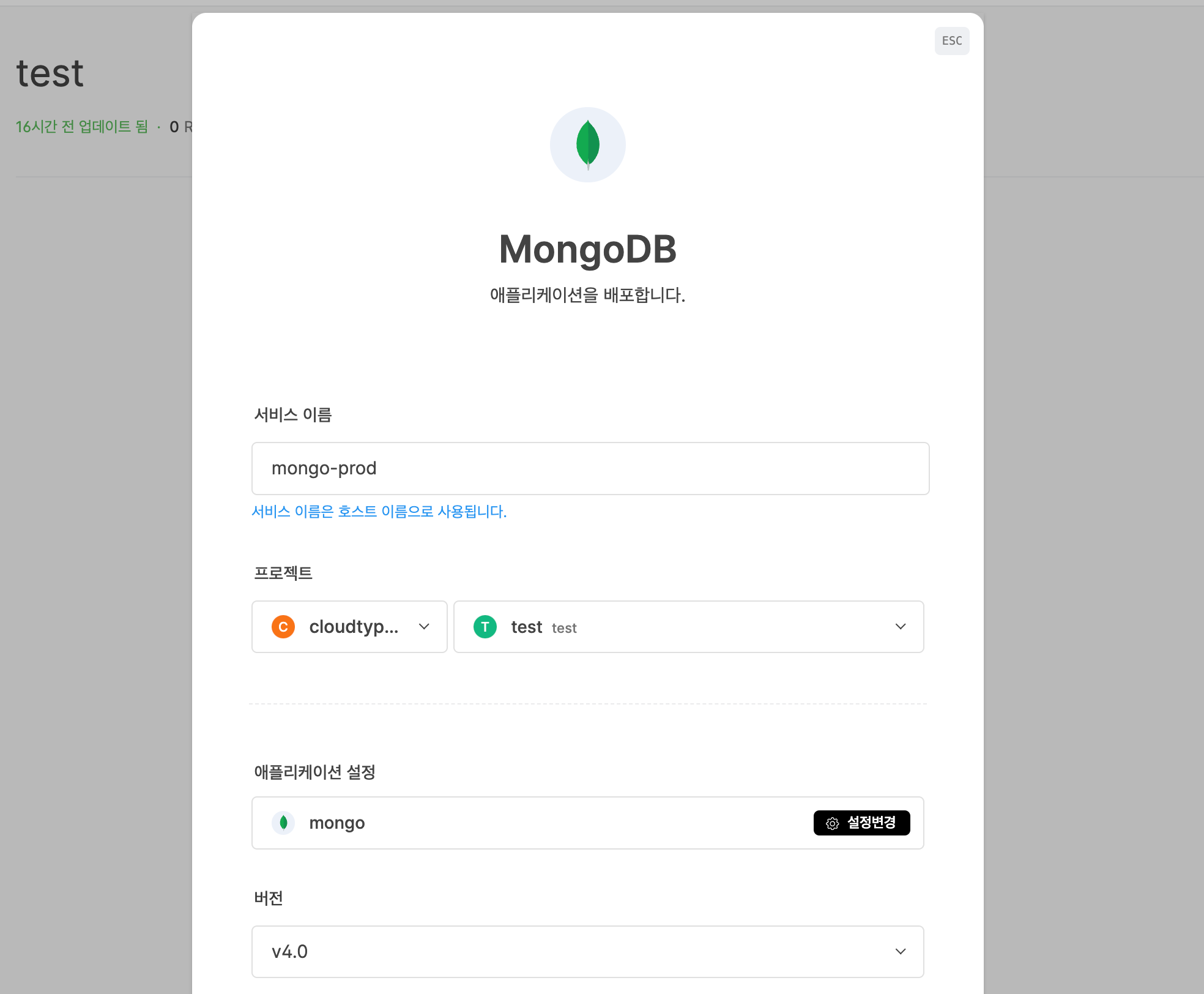The width and height of the screenshot is (1204, 994).
Task: Click the 프로젝트 label
Action: point(283,573)
